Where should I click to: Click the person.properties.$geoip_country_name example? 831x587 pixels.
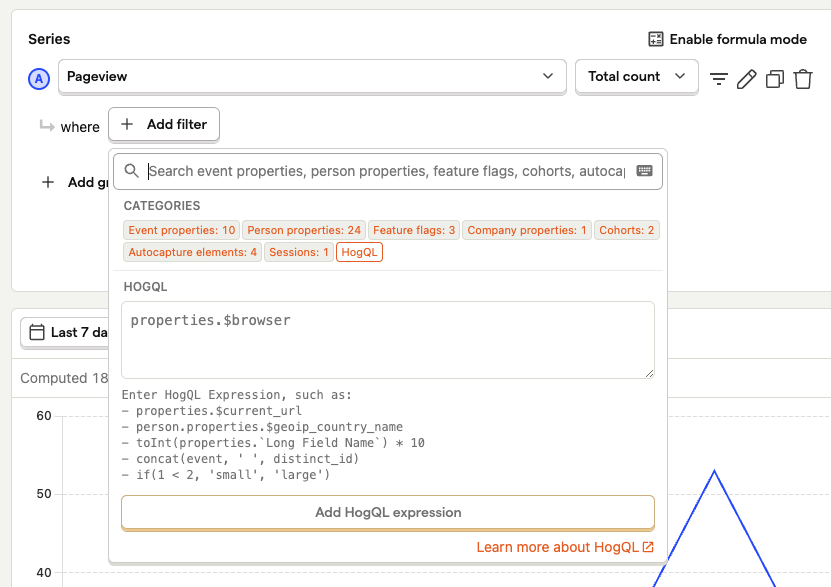click(x=269, y=426)
